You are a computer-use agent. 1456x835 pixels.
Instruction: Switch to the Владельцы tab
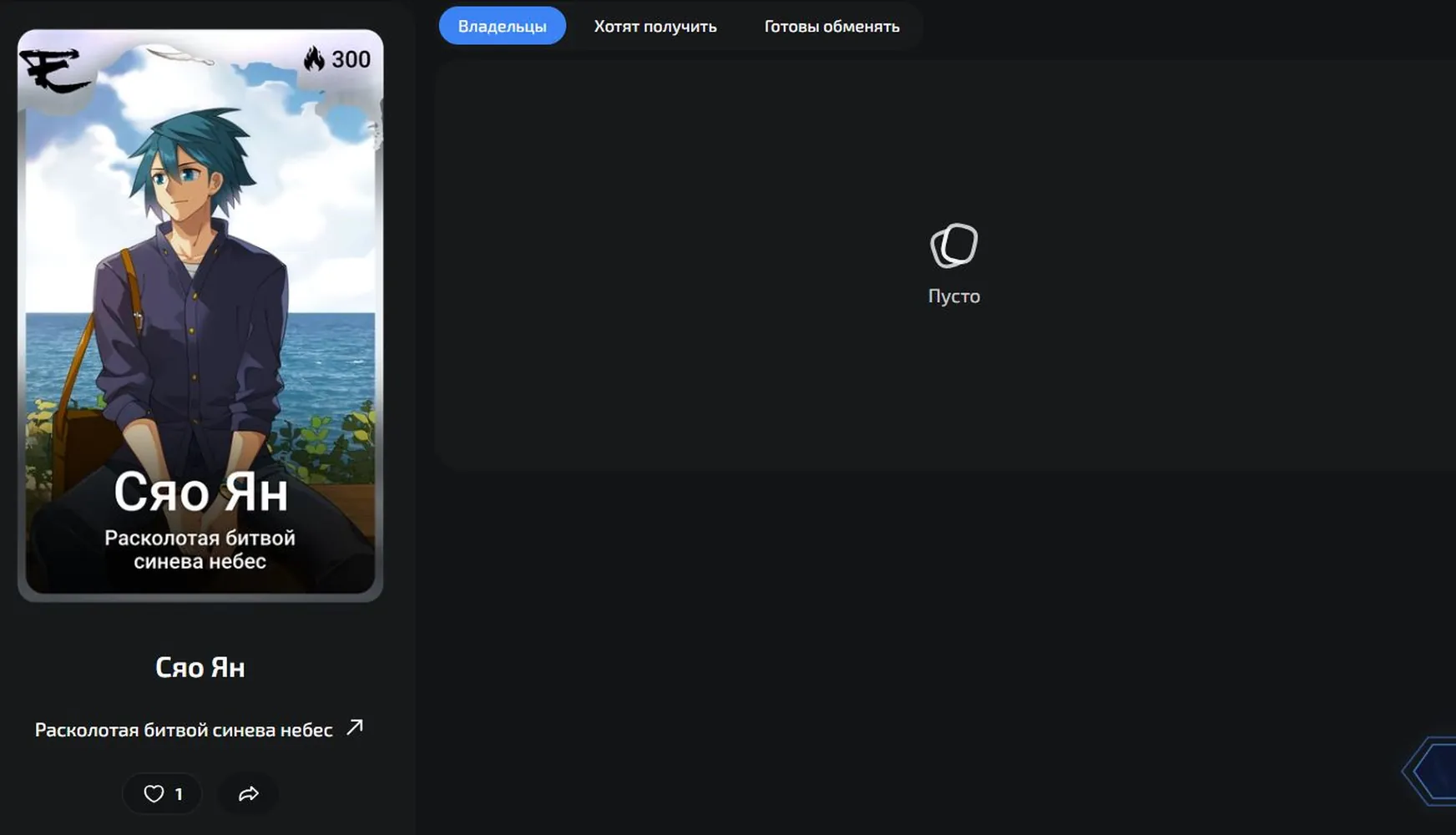(502, 26)
